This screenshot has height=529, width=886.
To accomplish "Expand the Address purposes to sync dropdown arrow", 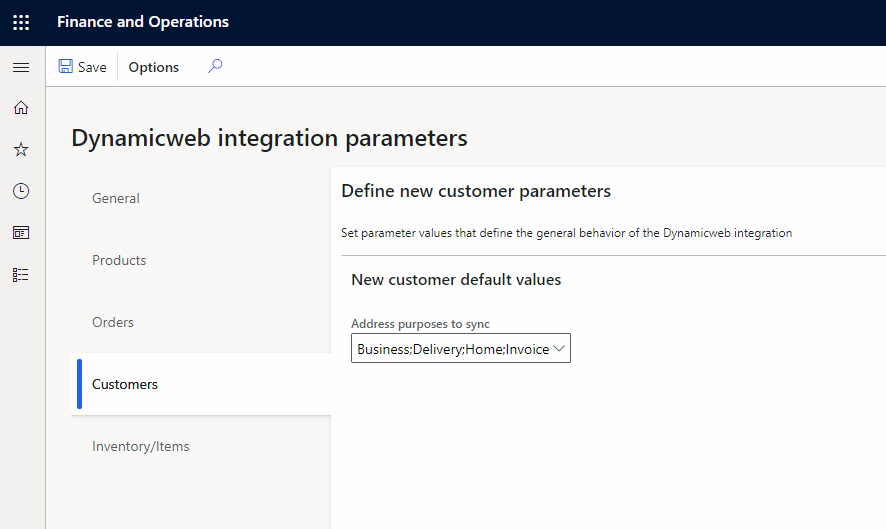I will click(559, 348).
